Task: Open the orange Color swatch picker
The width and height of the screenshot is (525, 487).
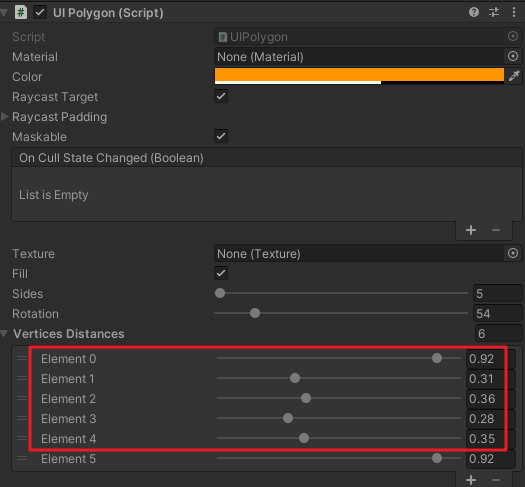Action: click(359, 76)
